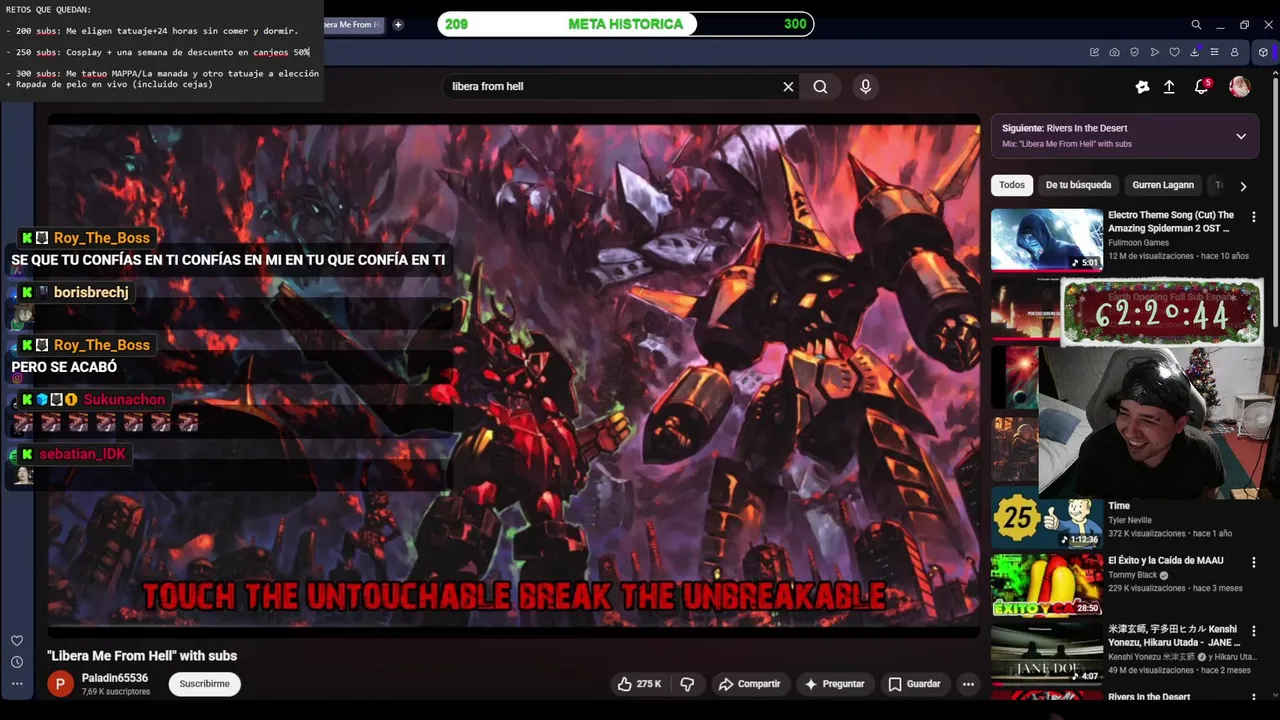
Task: Click Rivers In the Desert video title
Action: 1149,697
